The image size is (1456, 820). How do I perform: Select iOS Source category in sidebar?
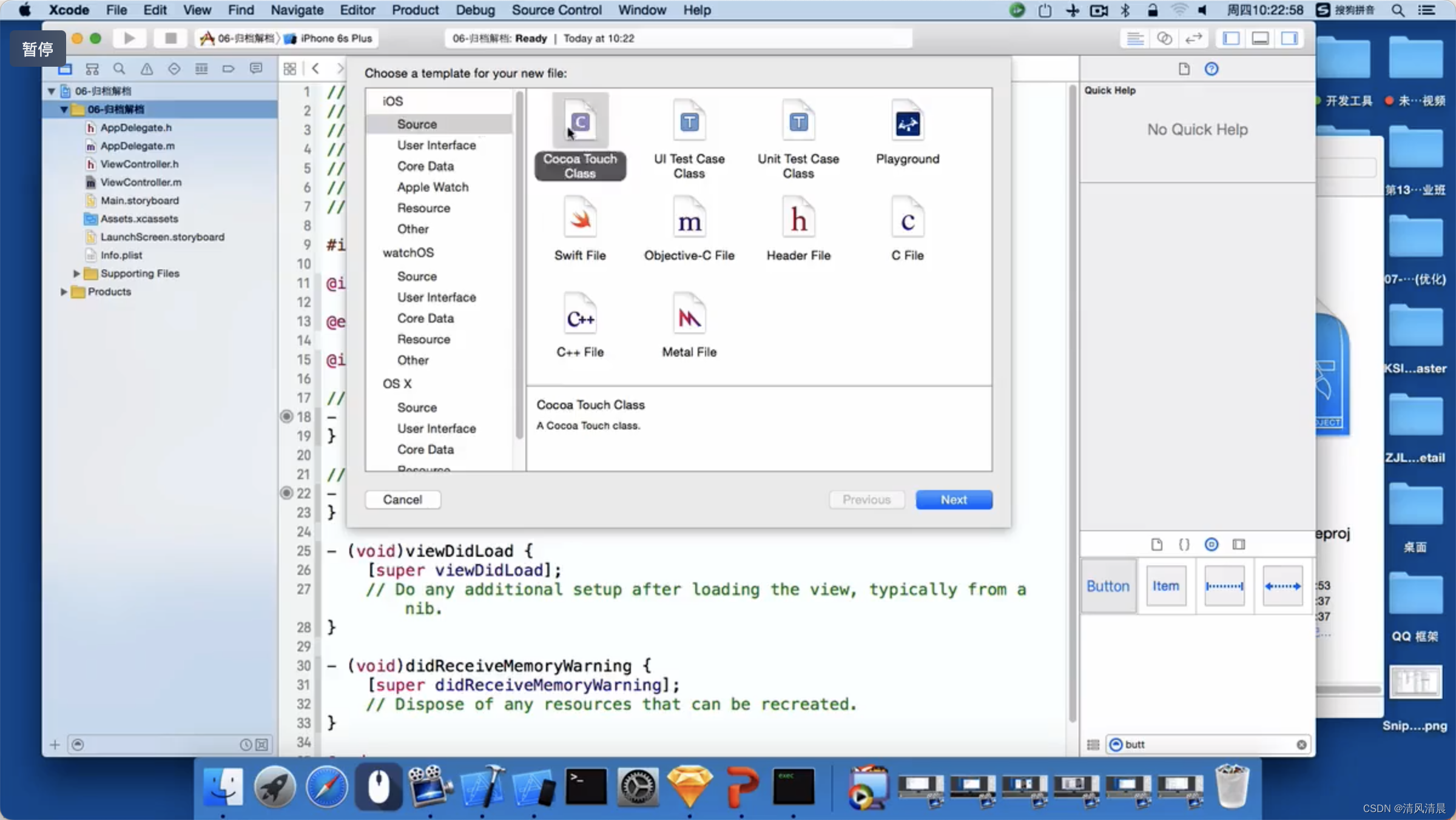click(x=416, y=123)
